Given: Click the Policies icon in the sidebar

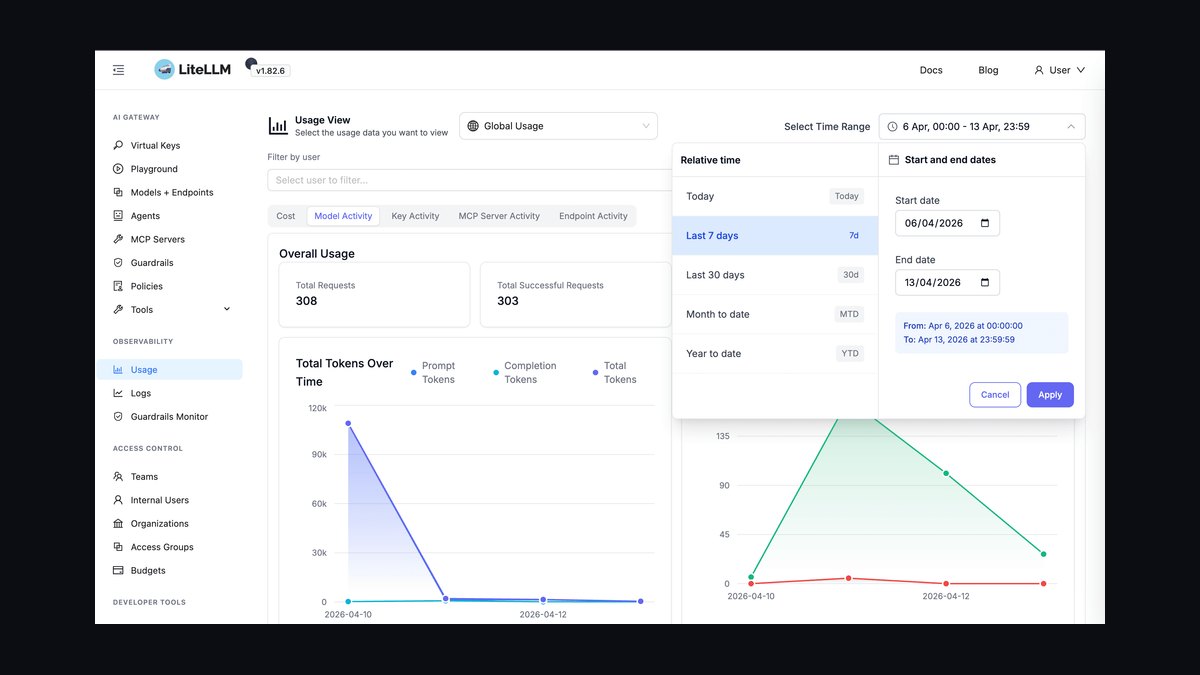Looking at the screenshot, I should click(x=118, y=287).
